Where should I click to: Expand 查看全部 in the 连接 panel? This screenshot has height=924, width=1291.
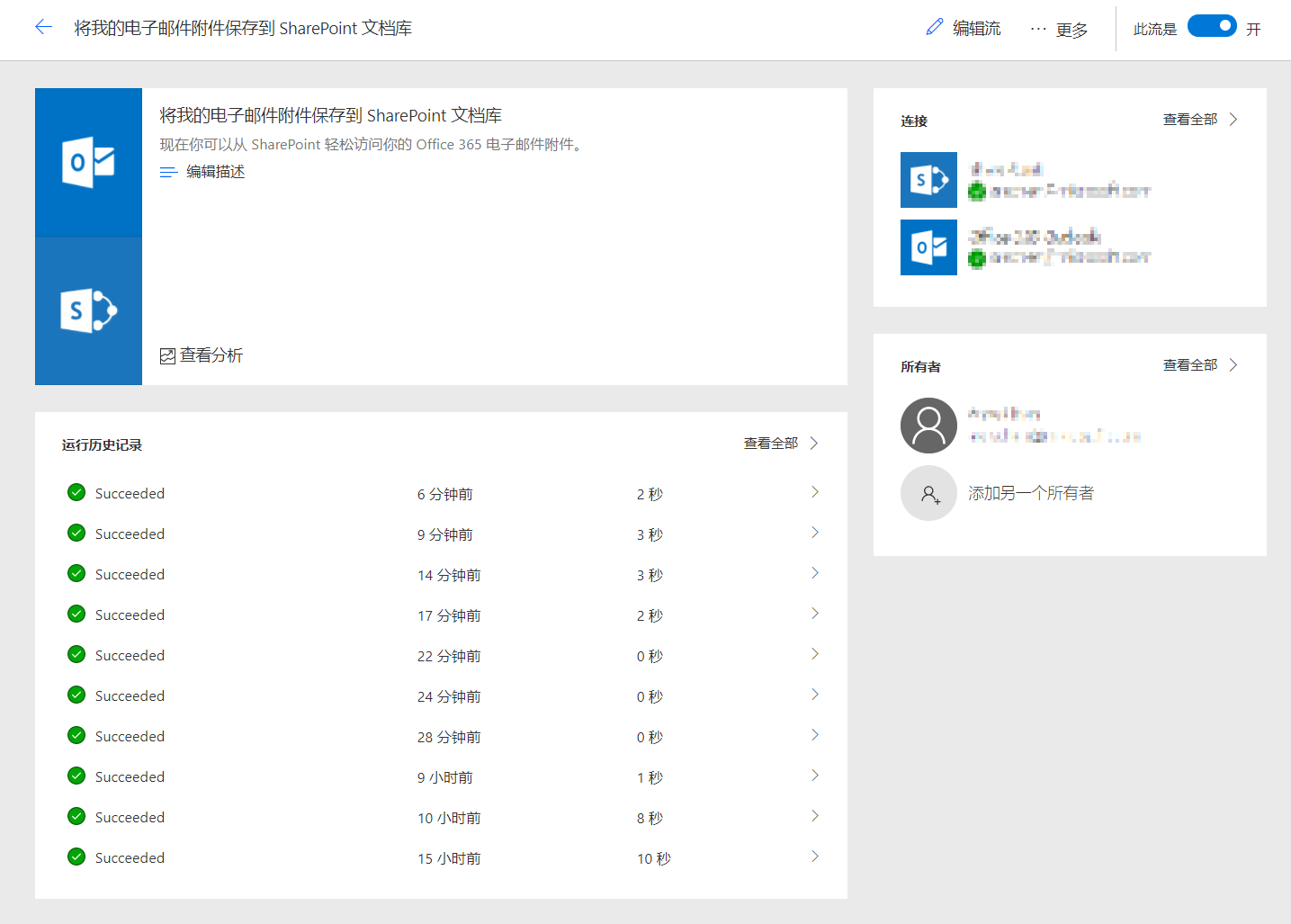pyautogui.click(x=1200, y=120)
